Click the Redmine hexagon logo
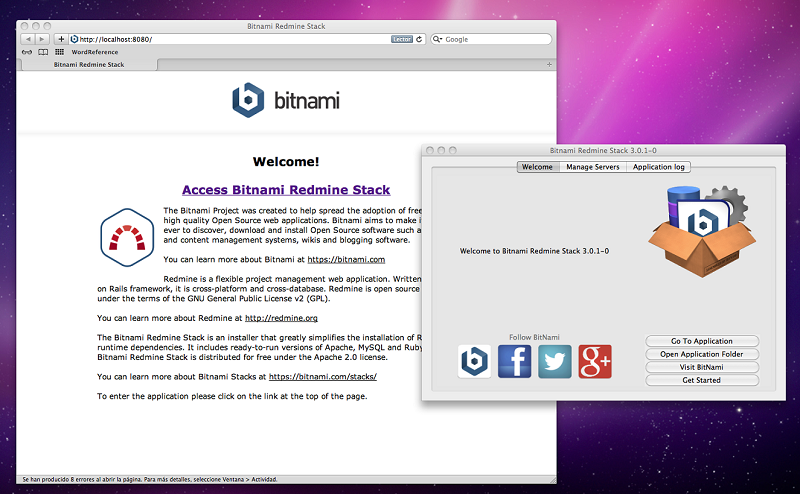The image size is (800, 494). (127, 237)
